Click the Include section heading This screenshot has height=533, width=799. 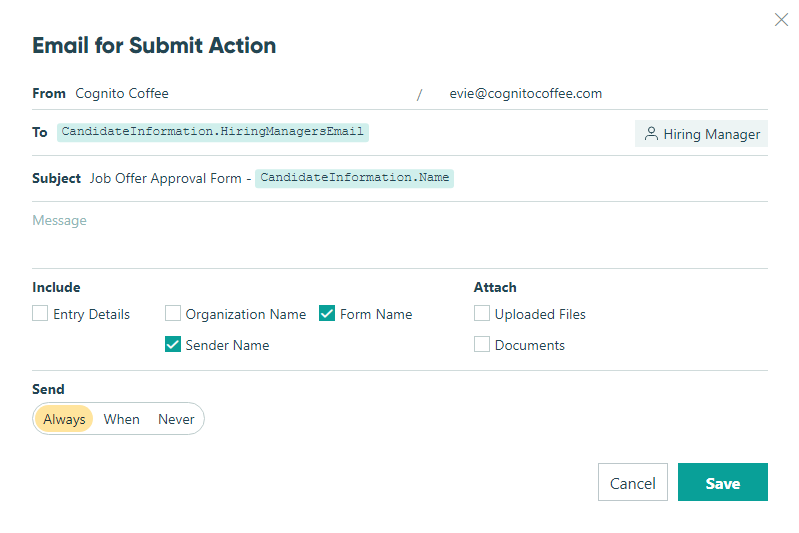56,287
